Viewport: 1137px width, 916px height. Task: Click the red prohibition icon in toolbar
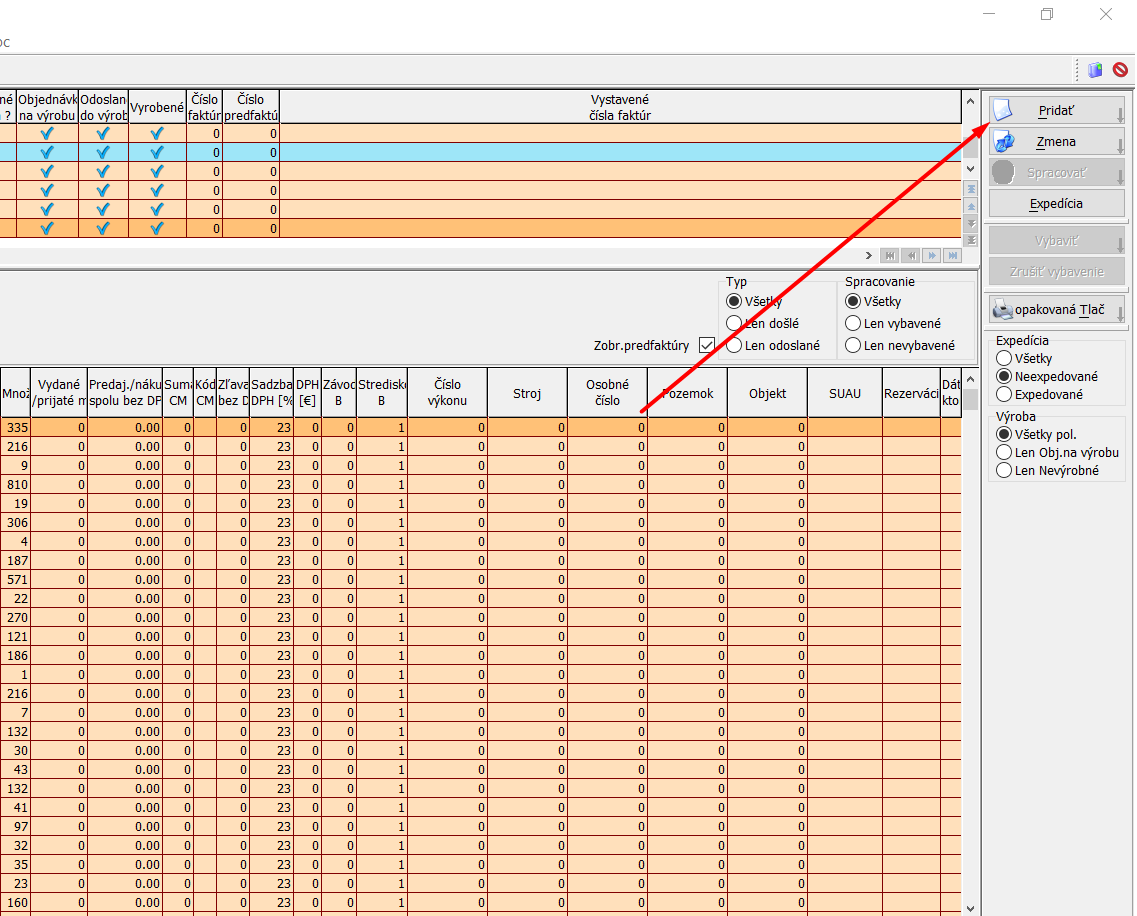click(x=1120, y=70)
